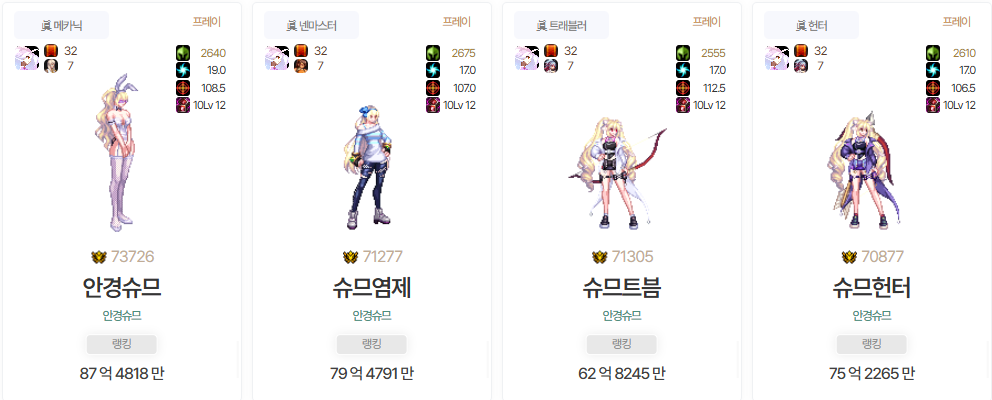Select the 헌터 class tag

tap(812, 25)
